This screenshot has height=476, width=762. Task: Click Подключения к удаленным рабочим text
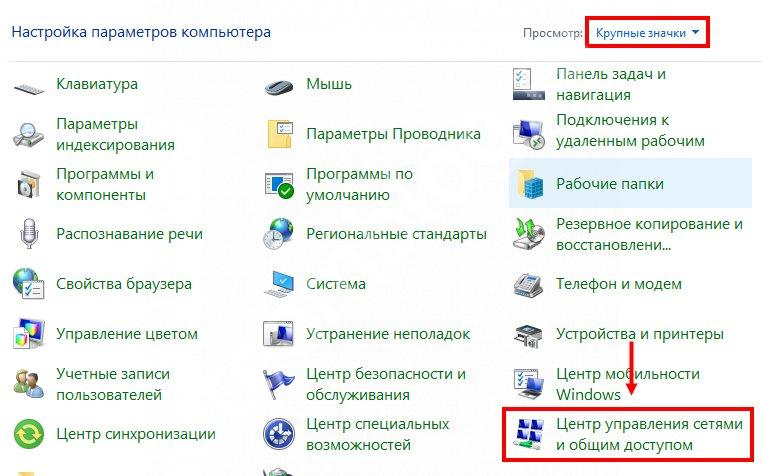pos(630,130)
